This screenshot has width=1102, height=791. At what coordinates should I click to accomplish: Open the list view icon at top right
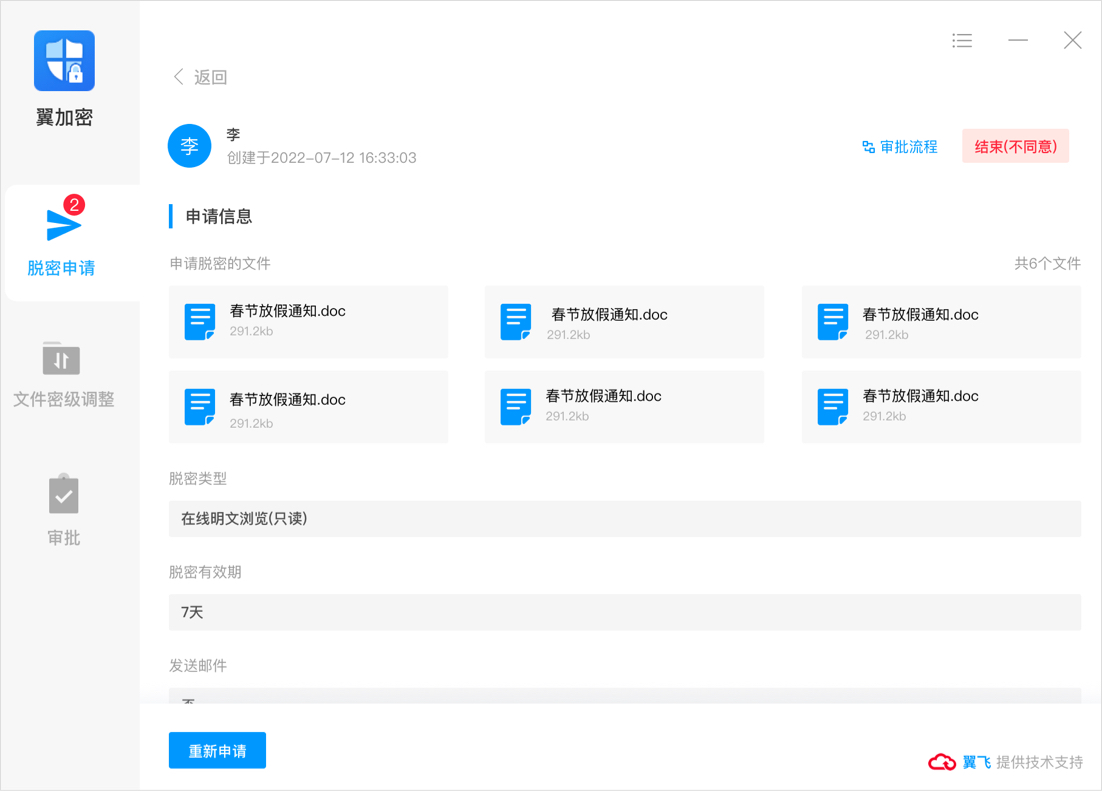(961, 40)
